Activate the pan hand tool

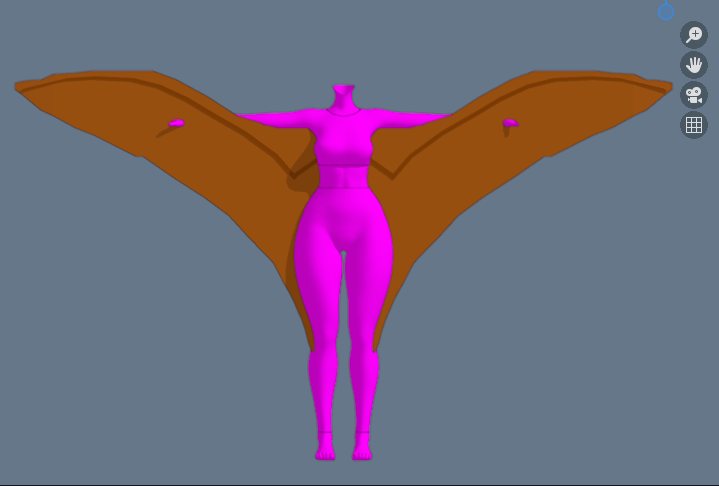point(694,65)
